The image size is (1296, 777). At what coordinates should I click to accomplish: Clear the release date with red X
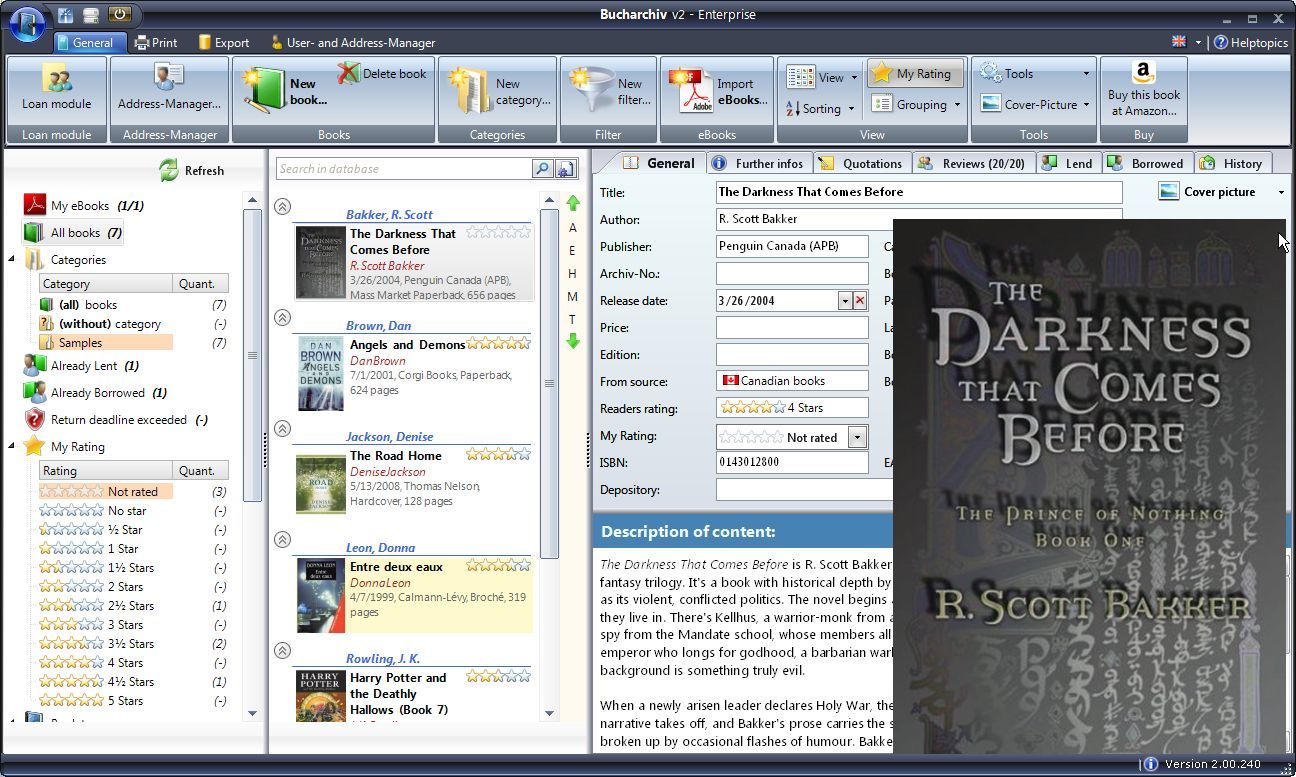point(860,301)
